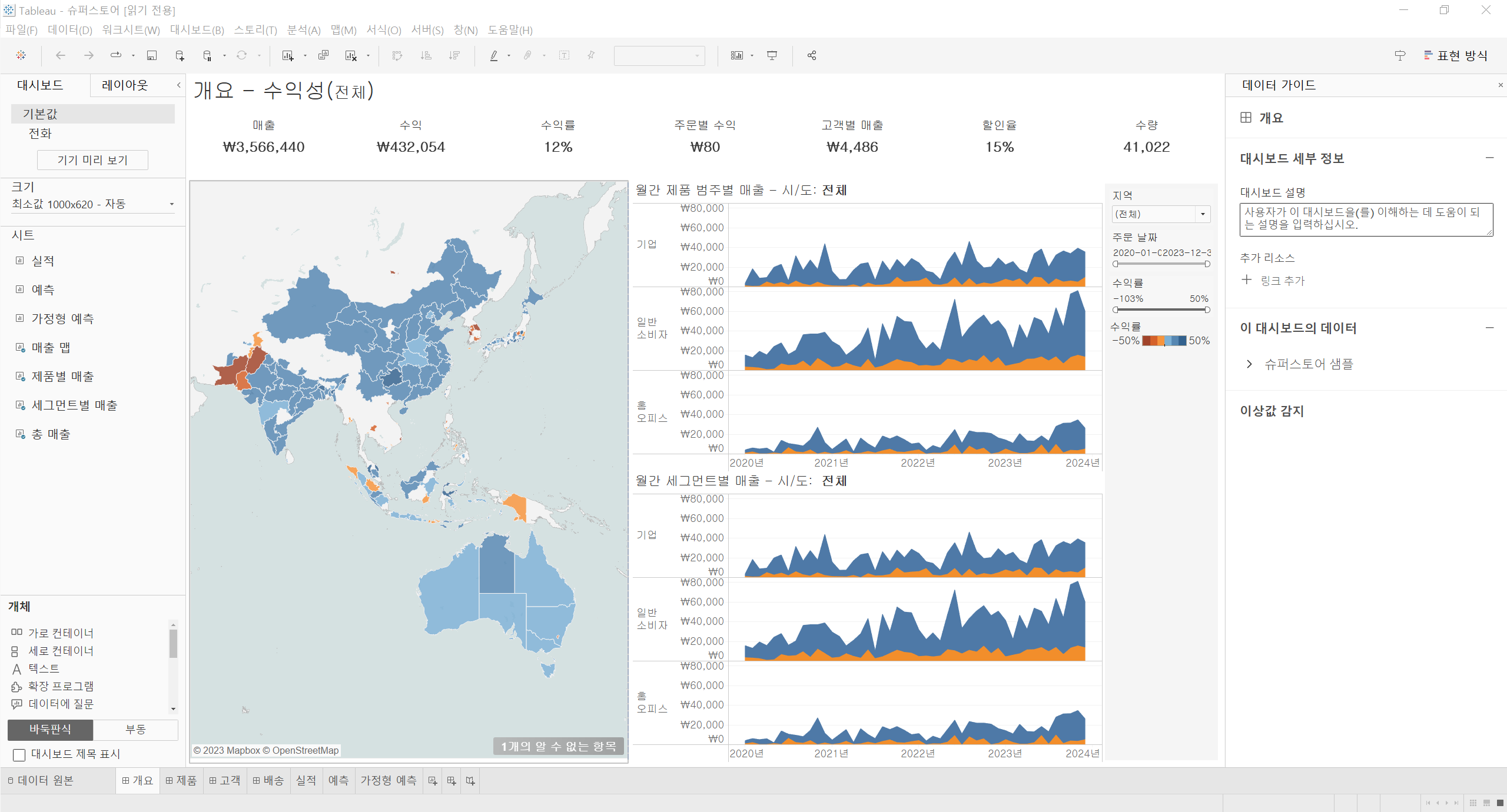Screen dimensions: 1507x812
Task: Click the new dashboard tab icon
Action: [452, 781]
